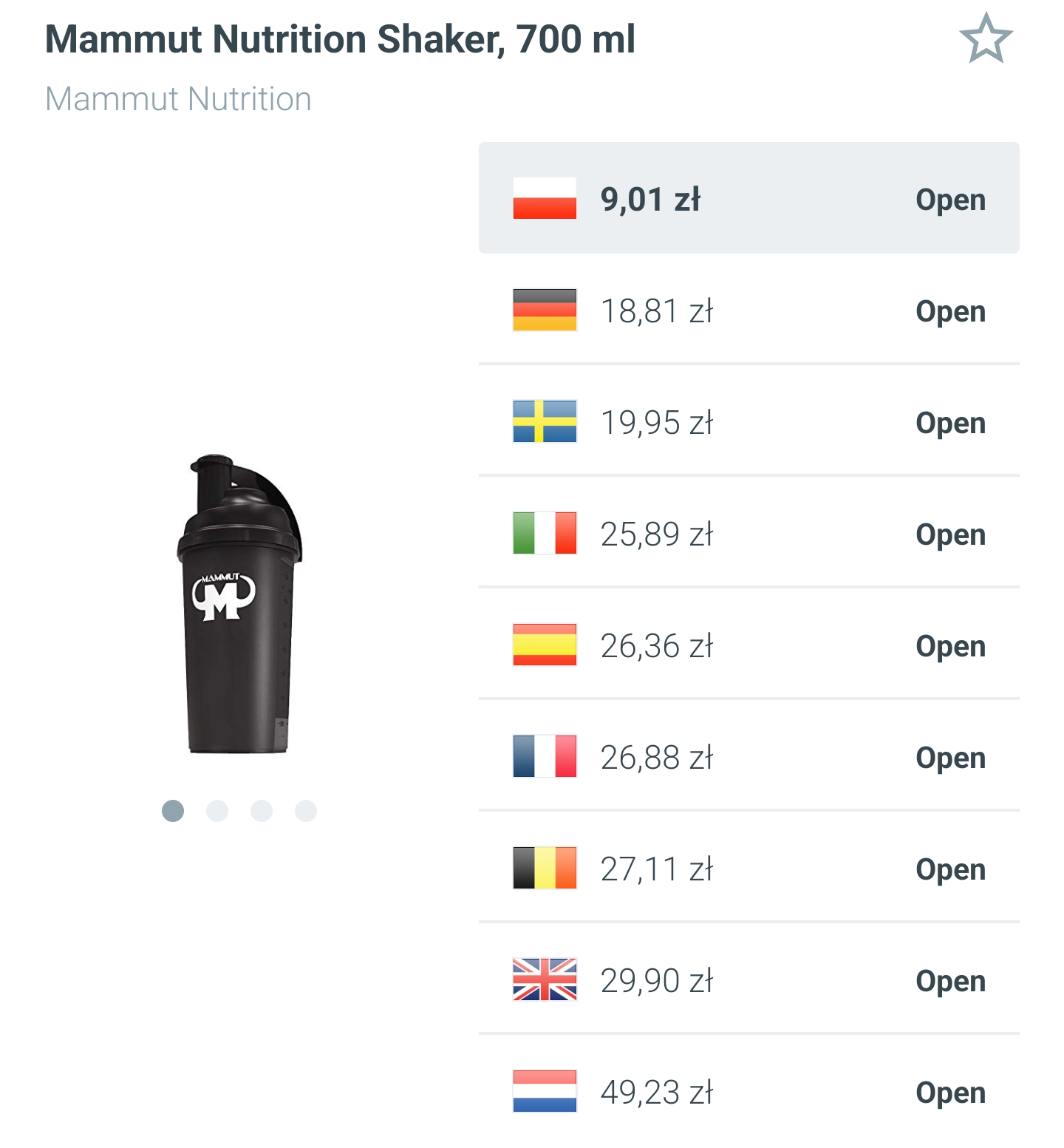Click the Italian flag icon
This screenshot has width=1064, height=1148.
pyautogui.click(x=545, y=534)
